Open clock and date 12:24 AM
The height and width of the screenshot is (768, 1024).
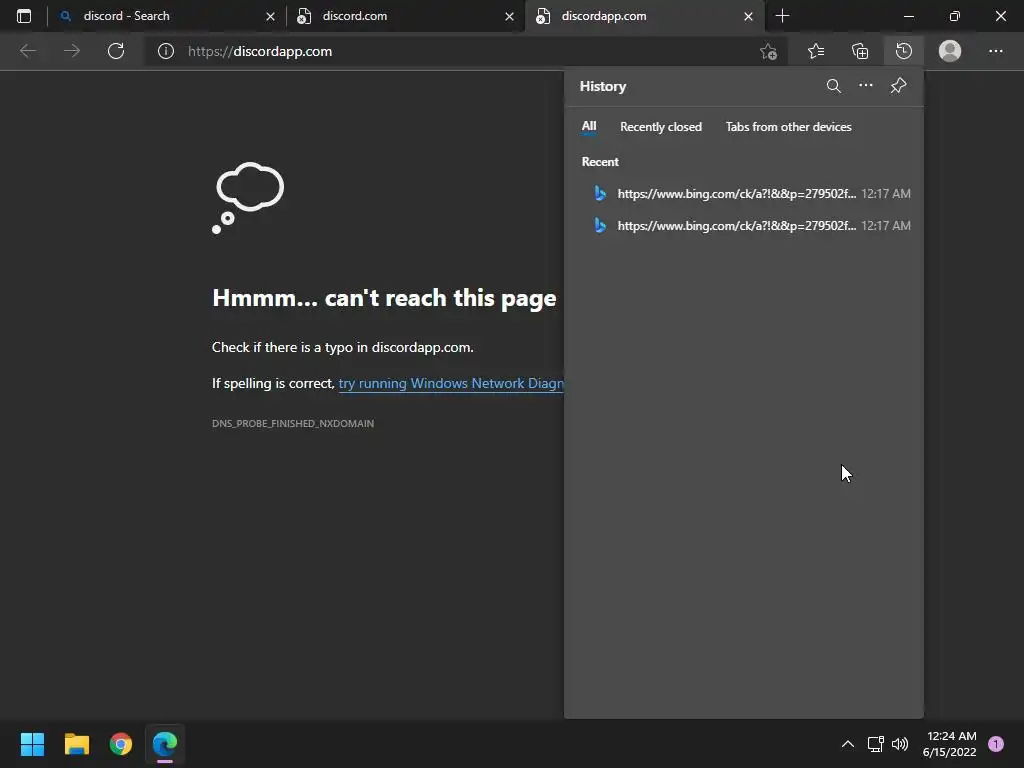950,744
